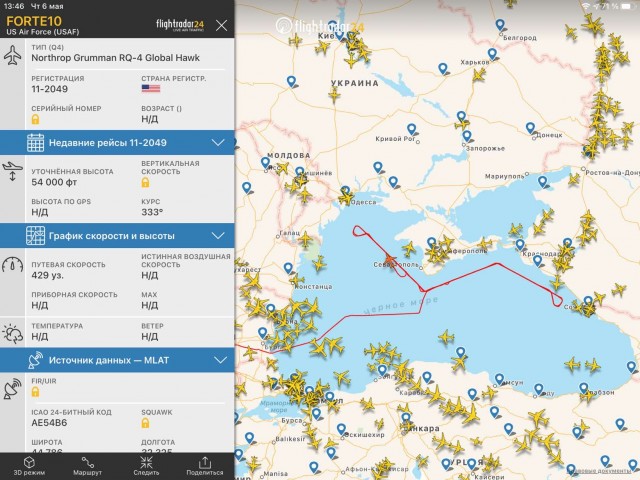Tap the Маршрут route button
Image resolution: width=640 pixels, height=480 pixels.
coord(87,466)
